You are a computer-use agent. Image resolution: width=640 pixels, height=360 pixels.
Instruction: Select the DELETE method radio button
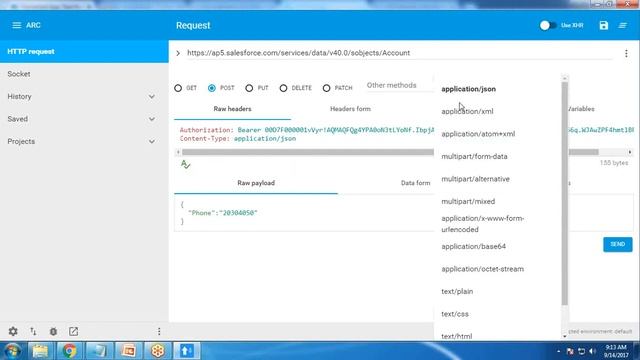click(x=283, y=88)
